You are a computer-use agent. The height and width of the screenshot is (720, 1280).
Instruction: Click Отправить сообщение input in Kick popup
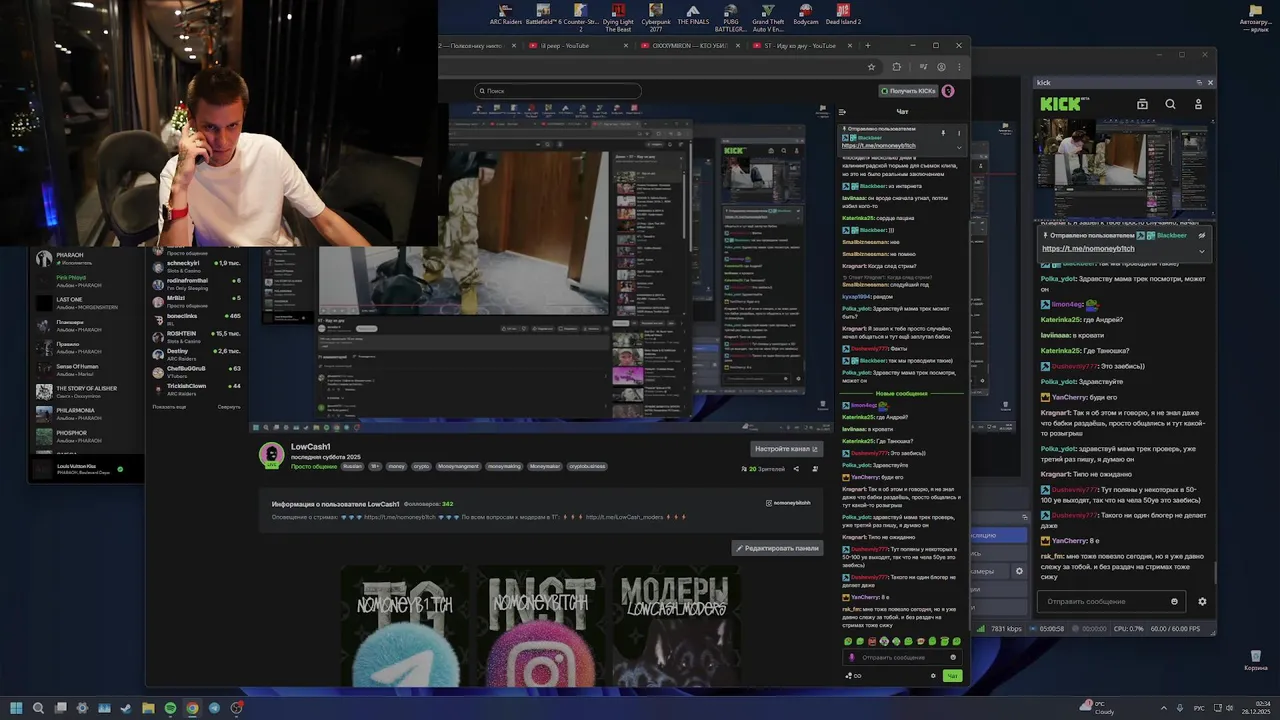tap(1109, 602)
